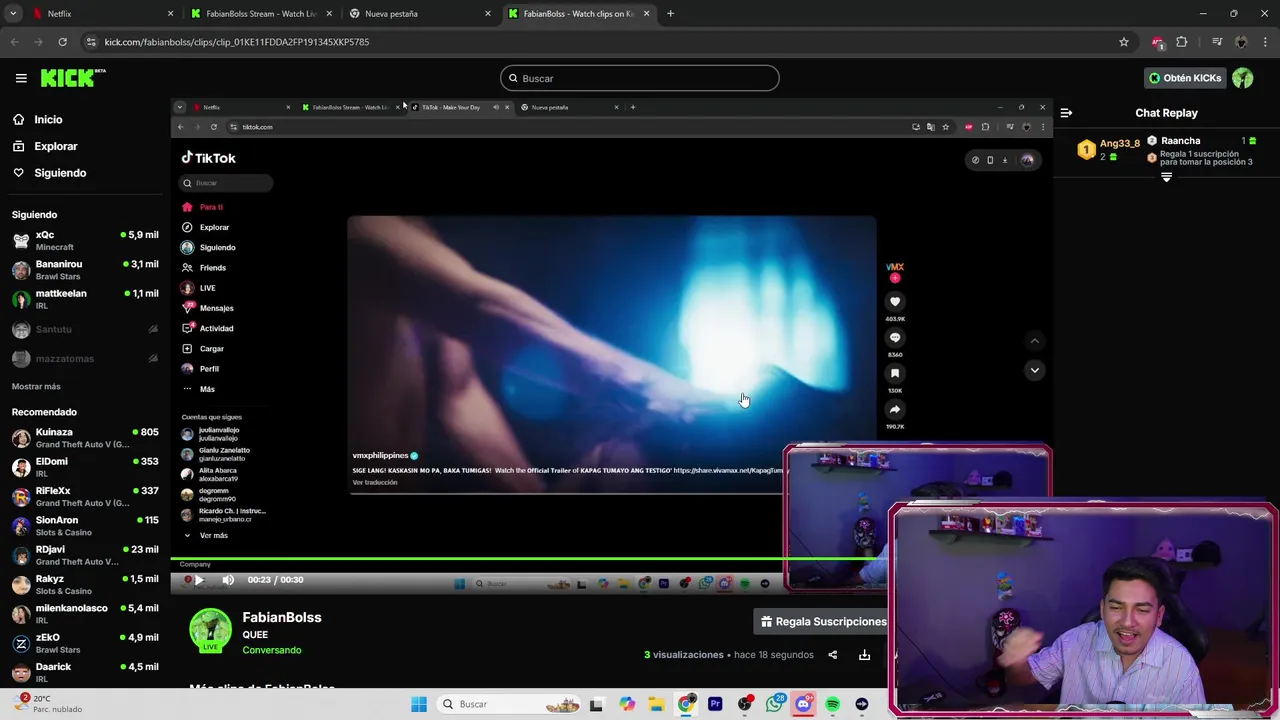Share this clip
1280x720 pixels.
pos(832,655)
